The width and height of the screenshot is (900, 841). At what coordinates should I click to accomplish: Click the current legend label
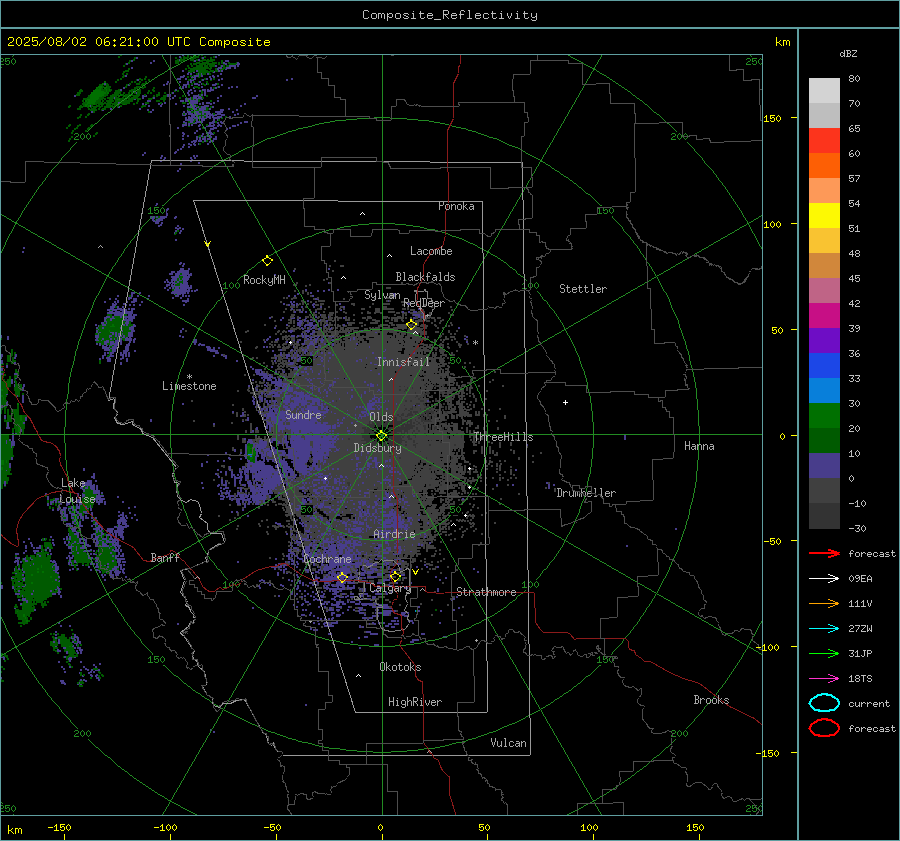[869, 704]
